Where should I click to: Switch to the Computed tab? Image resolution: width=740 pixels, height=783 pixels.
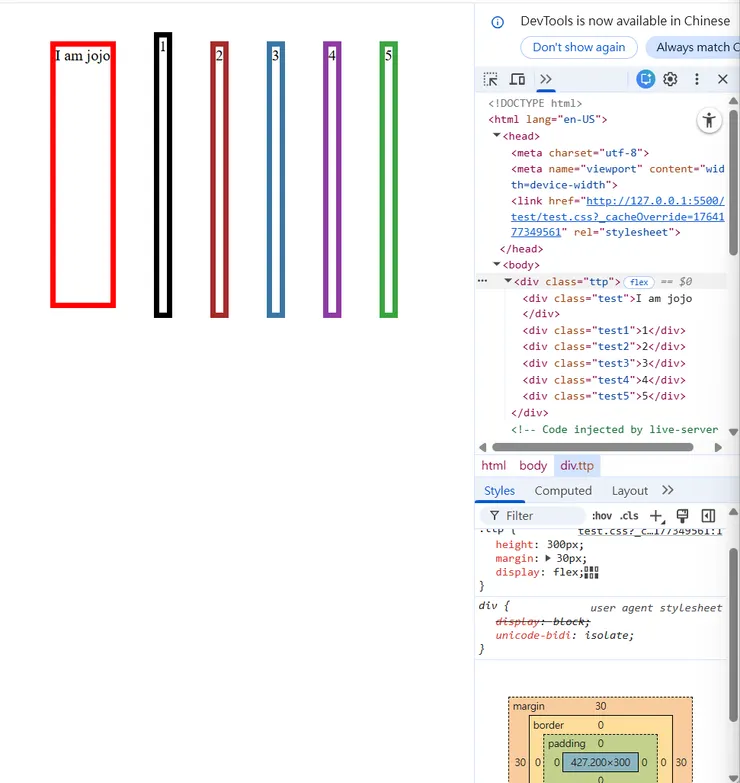click(x=563, y=490)
